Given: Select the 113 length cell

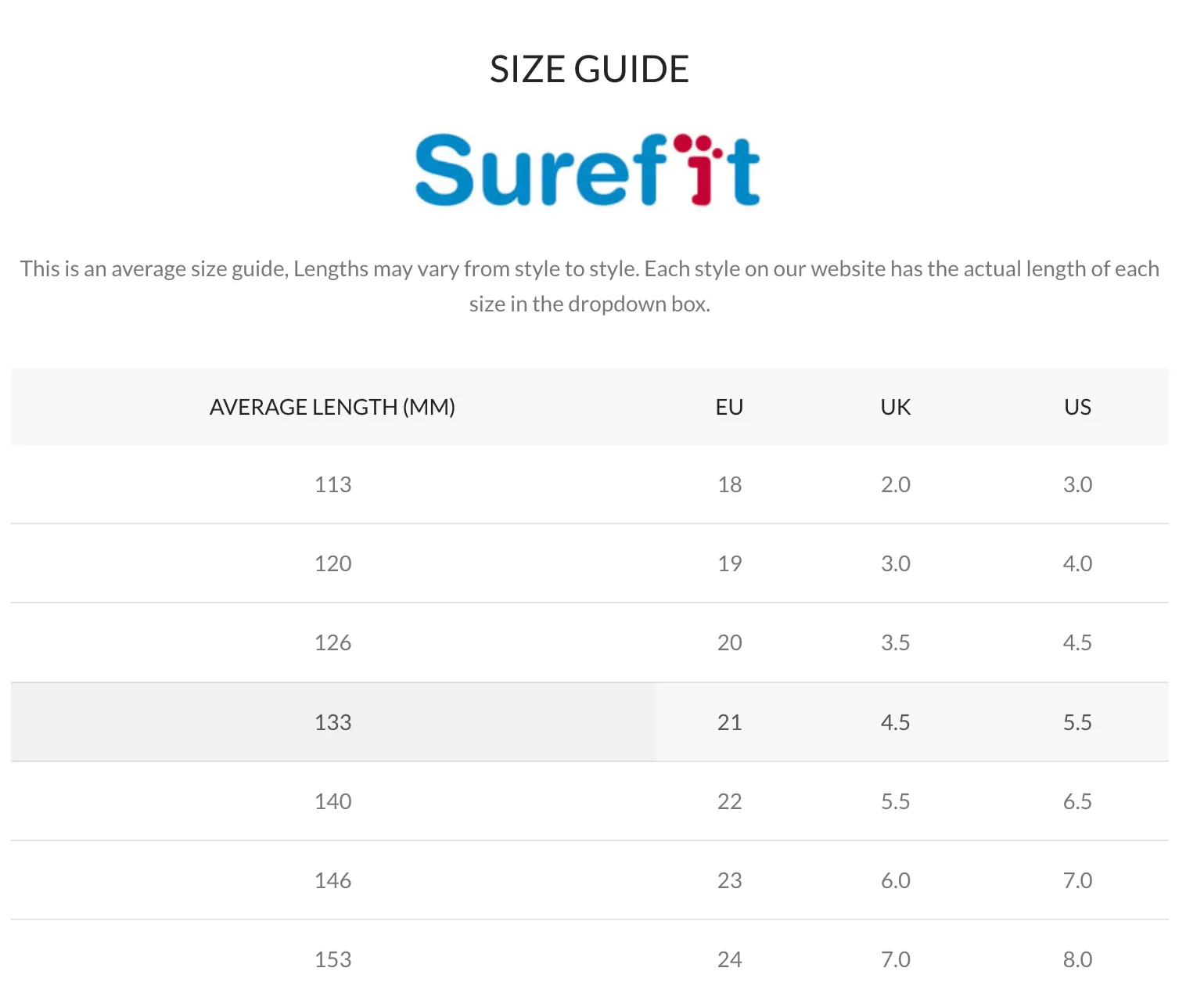Looking at the screenshot, I should point(332,484).
